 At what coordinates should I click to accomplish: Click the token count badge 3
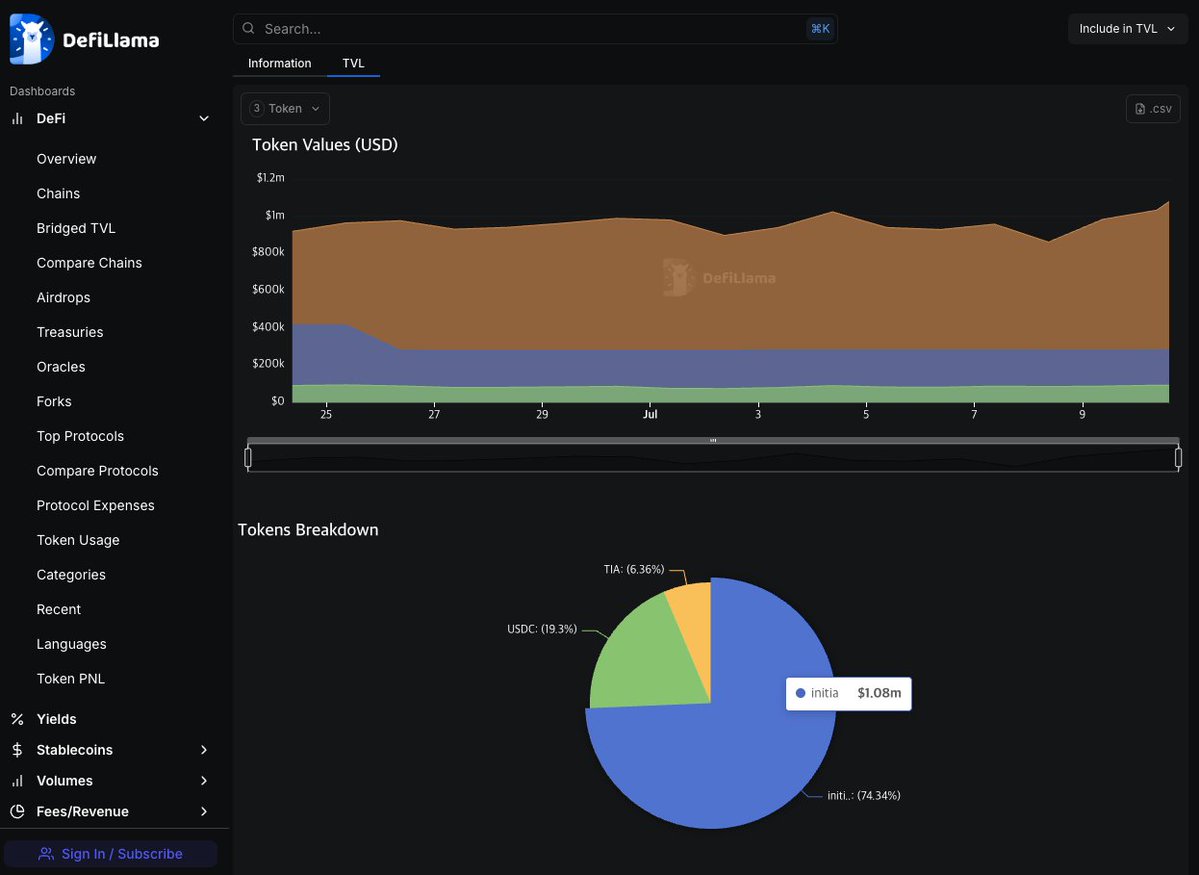257,109
